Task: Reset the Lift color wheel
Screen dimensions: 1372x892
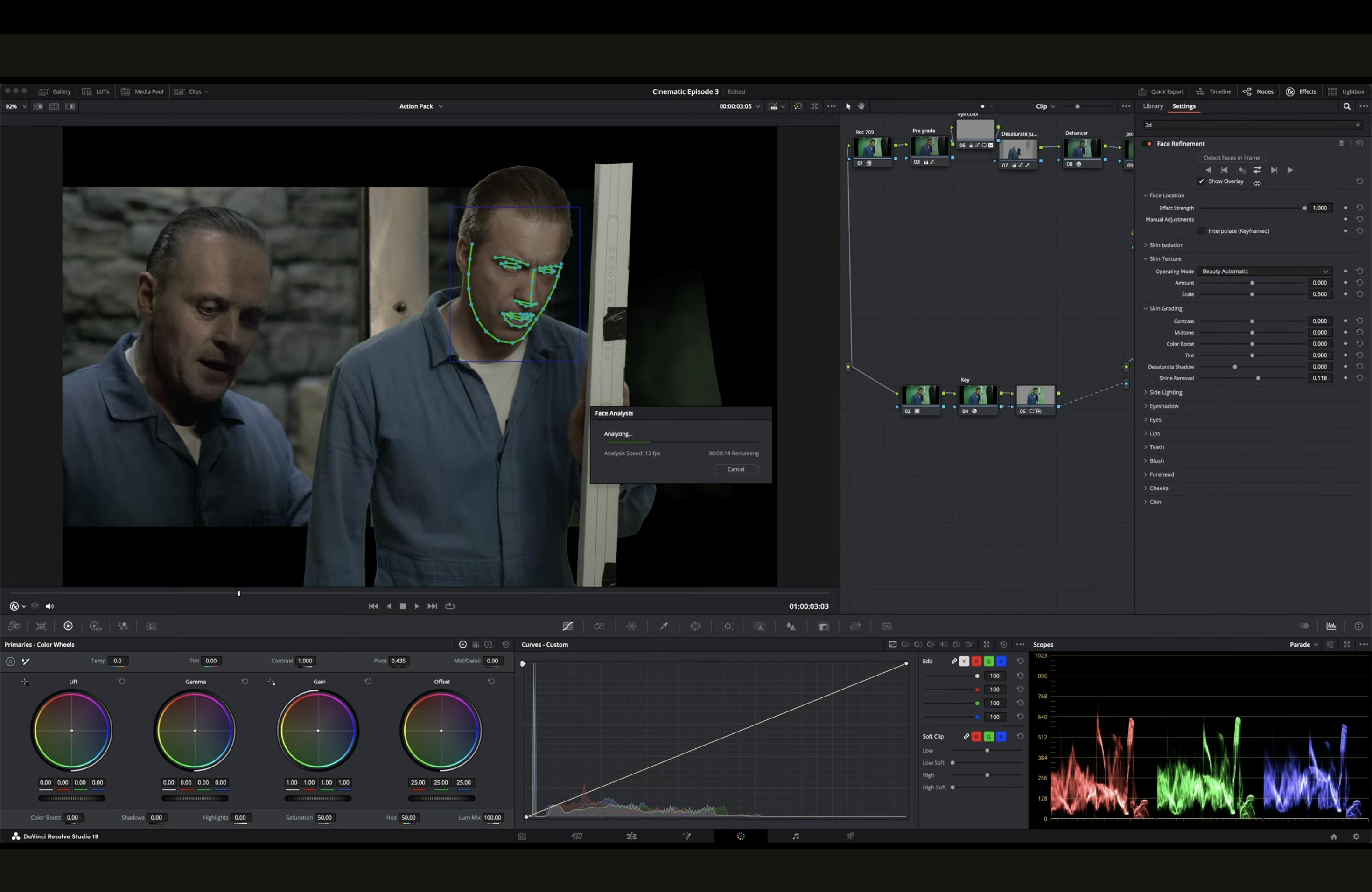Action: click(122, 682)
